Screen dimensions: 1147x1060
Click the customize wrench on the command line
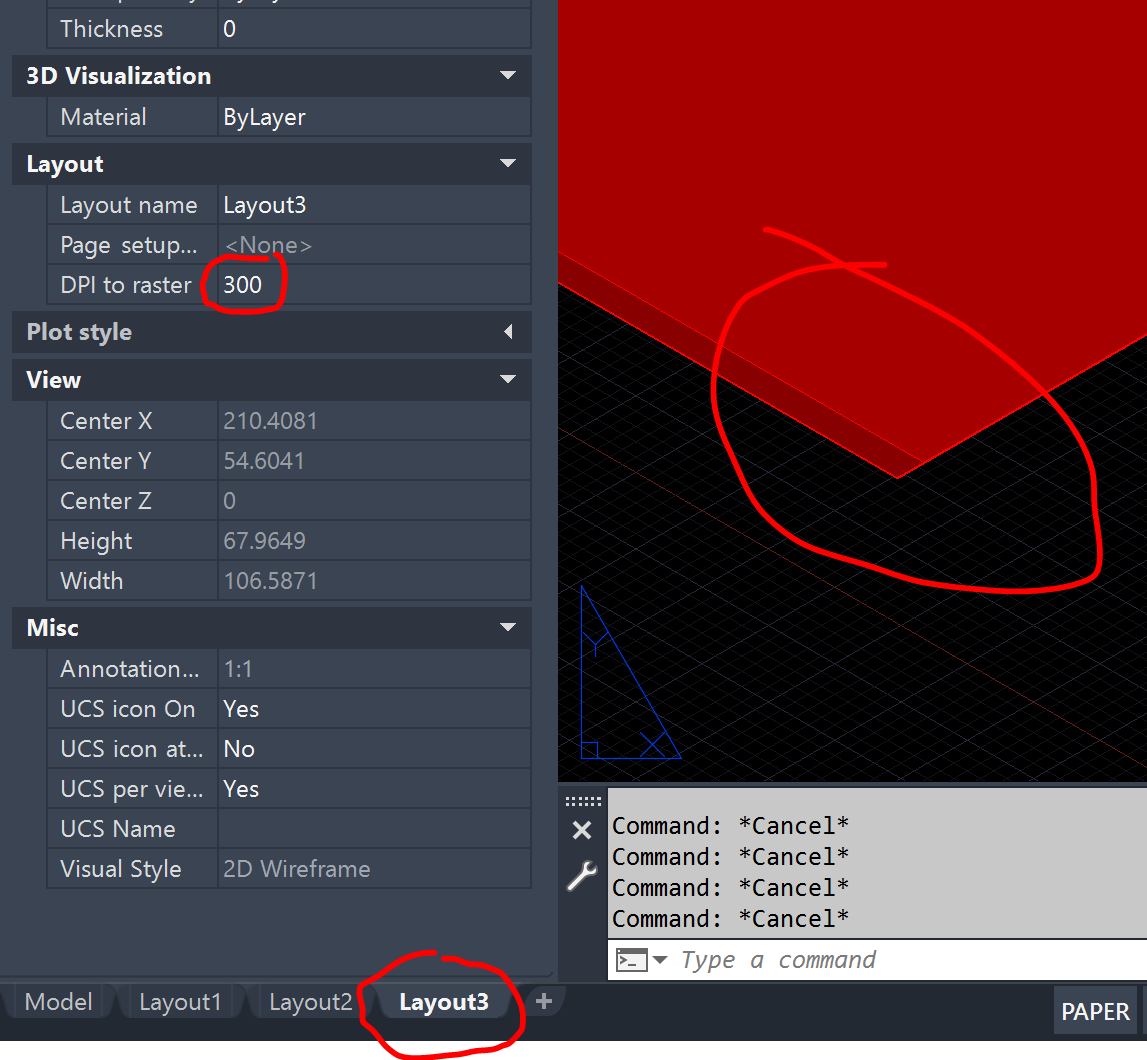coord(582,877)
